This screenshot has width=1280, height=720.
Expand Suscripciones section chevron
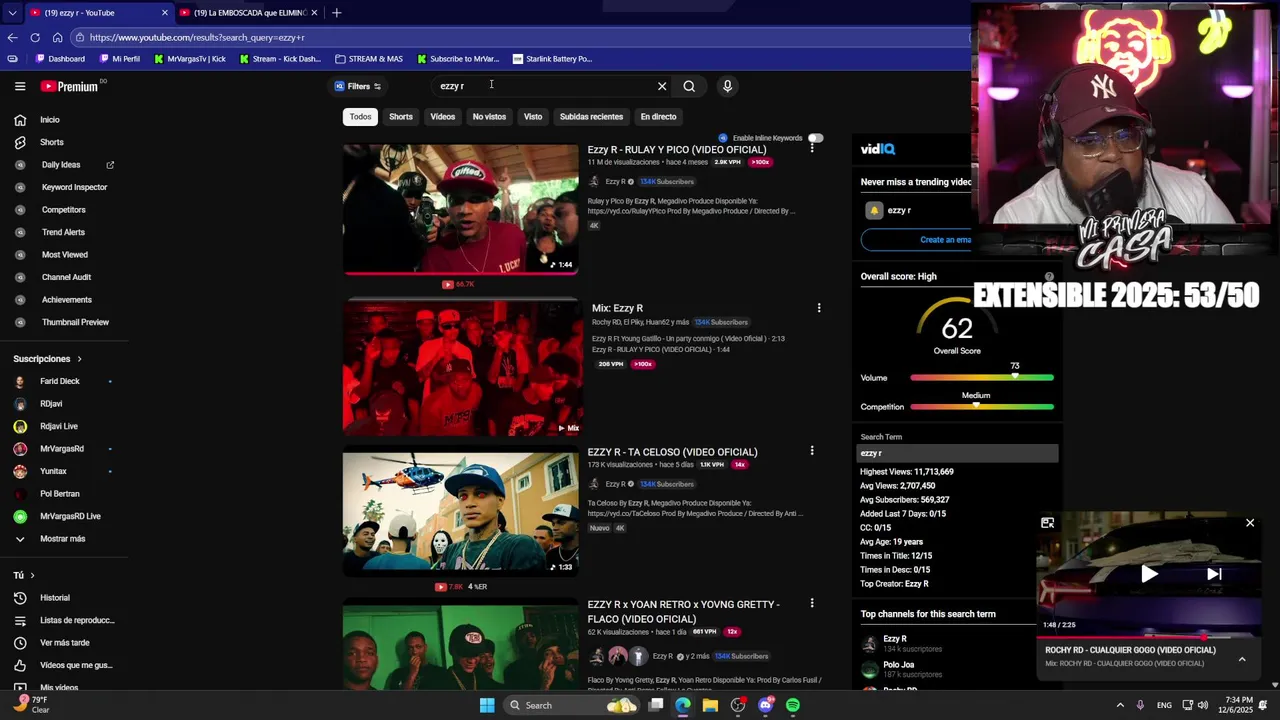coord(79,359)
